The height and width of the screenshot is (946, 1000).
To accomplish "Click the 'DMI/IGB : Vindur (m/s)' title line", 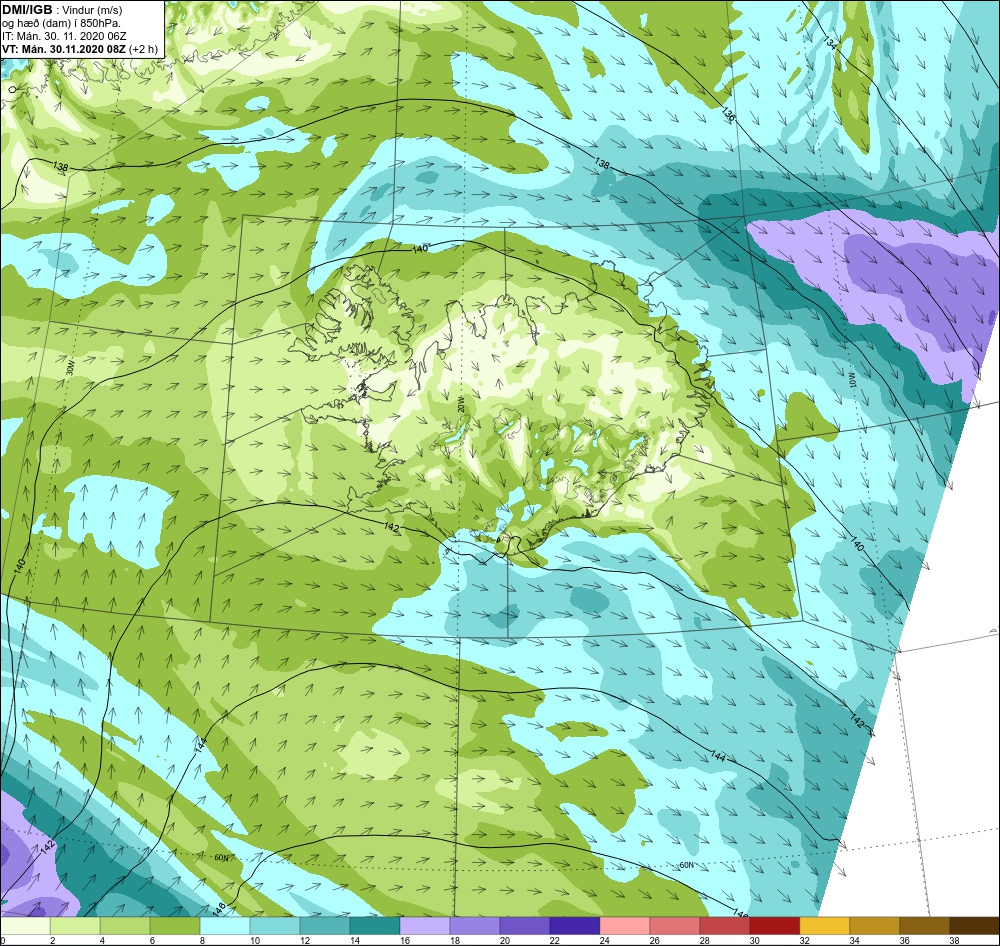I will pos(62,10).
